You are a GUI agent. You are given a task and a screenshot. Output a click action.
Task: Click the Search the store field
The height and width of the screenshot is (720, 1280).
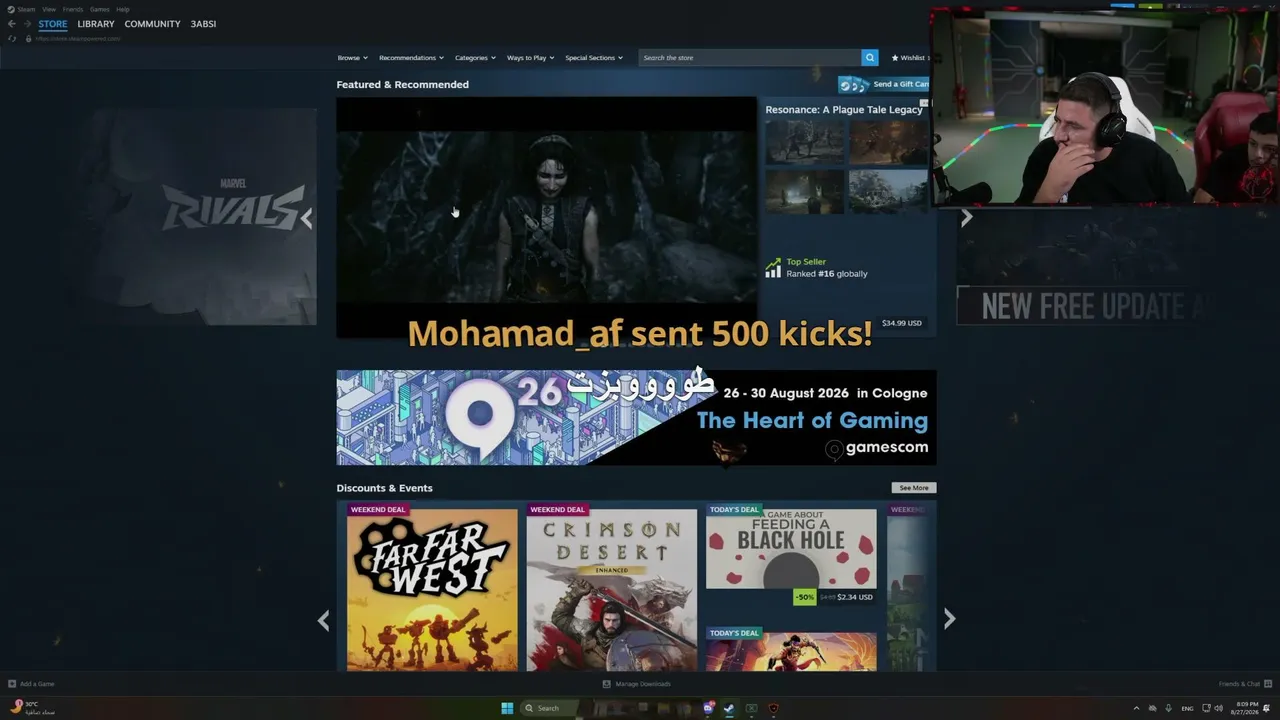[x=750, y=58]
